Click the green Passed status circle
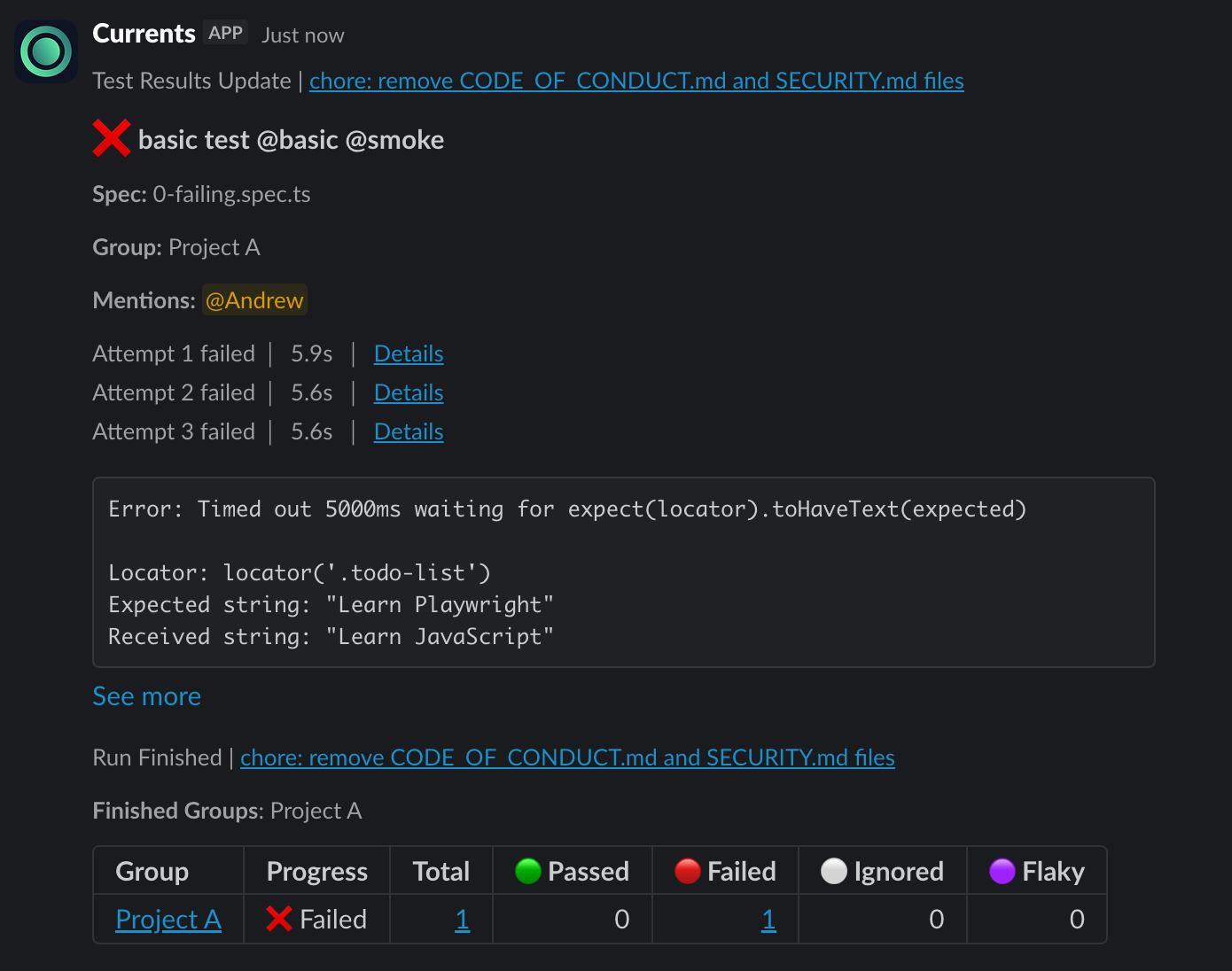This screenshot has height=971, width=1232. (527, 872)
